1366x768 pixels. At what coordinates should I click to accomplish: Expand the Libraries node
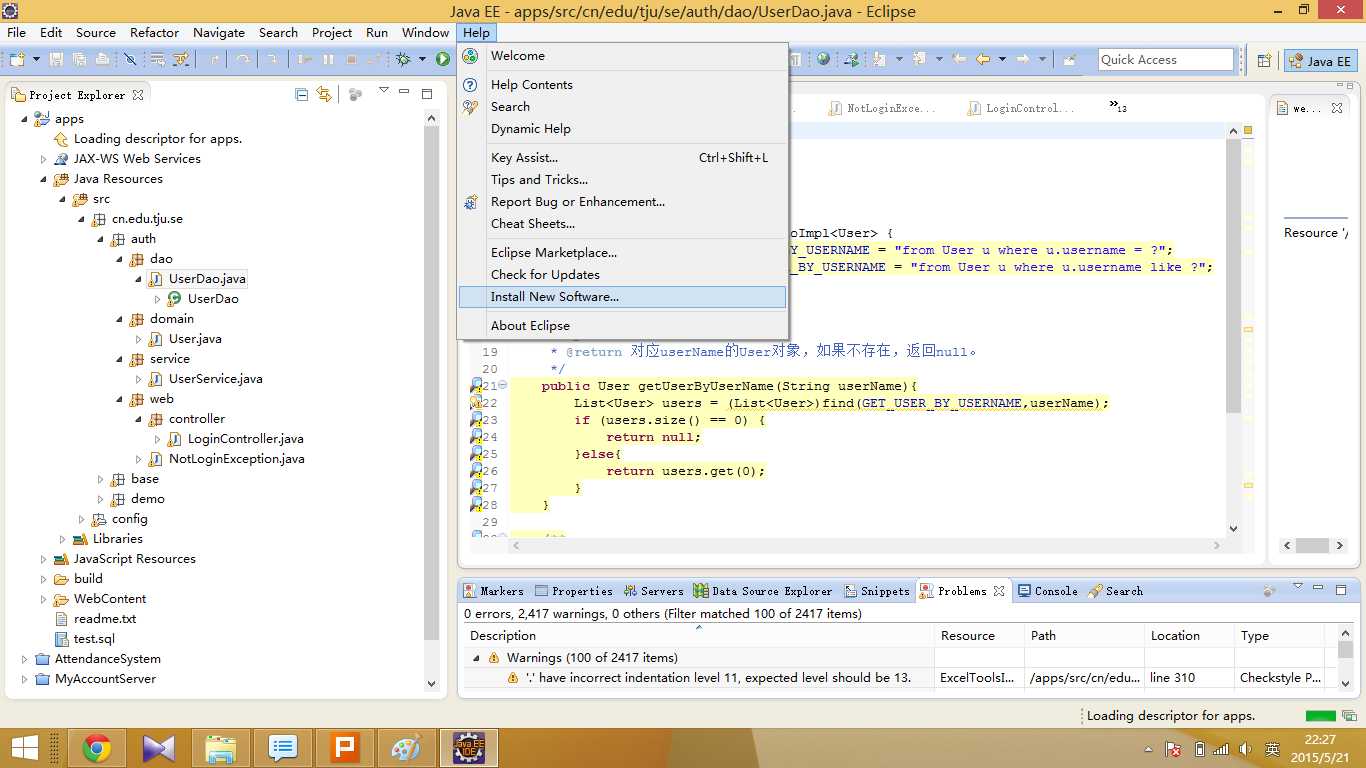tap(62, 539)
